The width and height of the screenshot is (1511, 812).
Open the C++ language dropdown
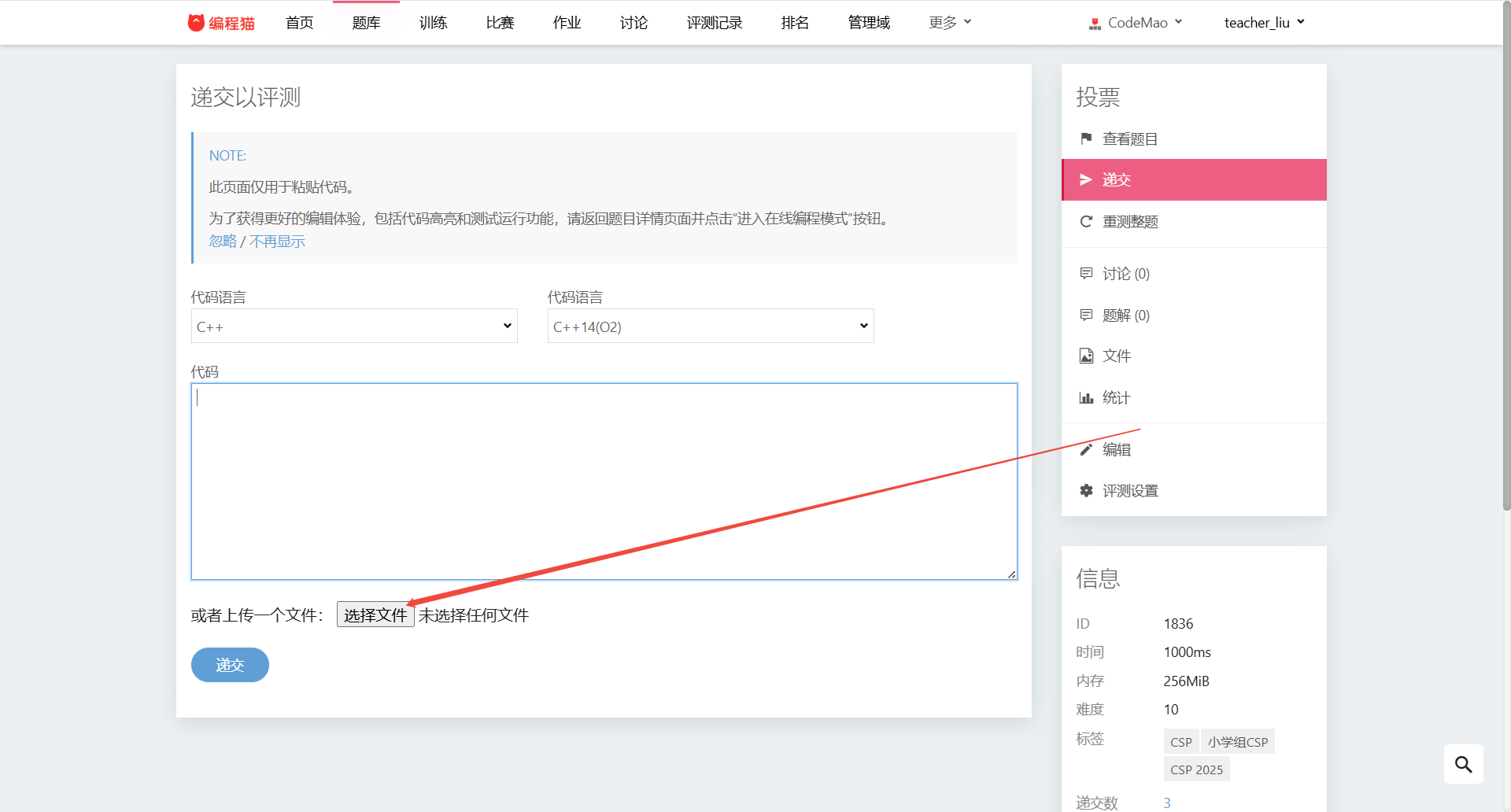click(x=354, y=326)
